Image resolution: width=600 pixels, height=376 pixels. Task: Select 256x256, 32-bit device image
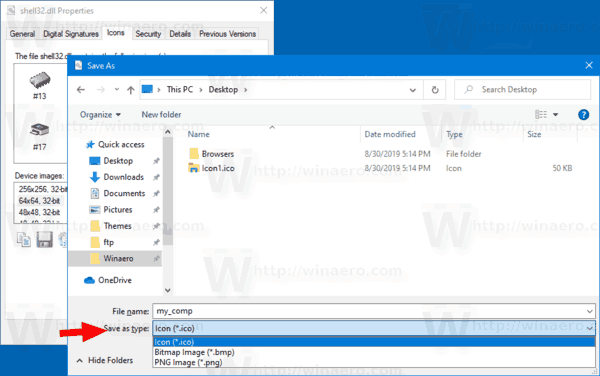(42, 189)
